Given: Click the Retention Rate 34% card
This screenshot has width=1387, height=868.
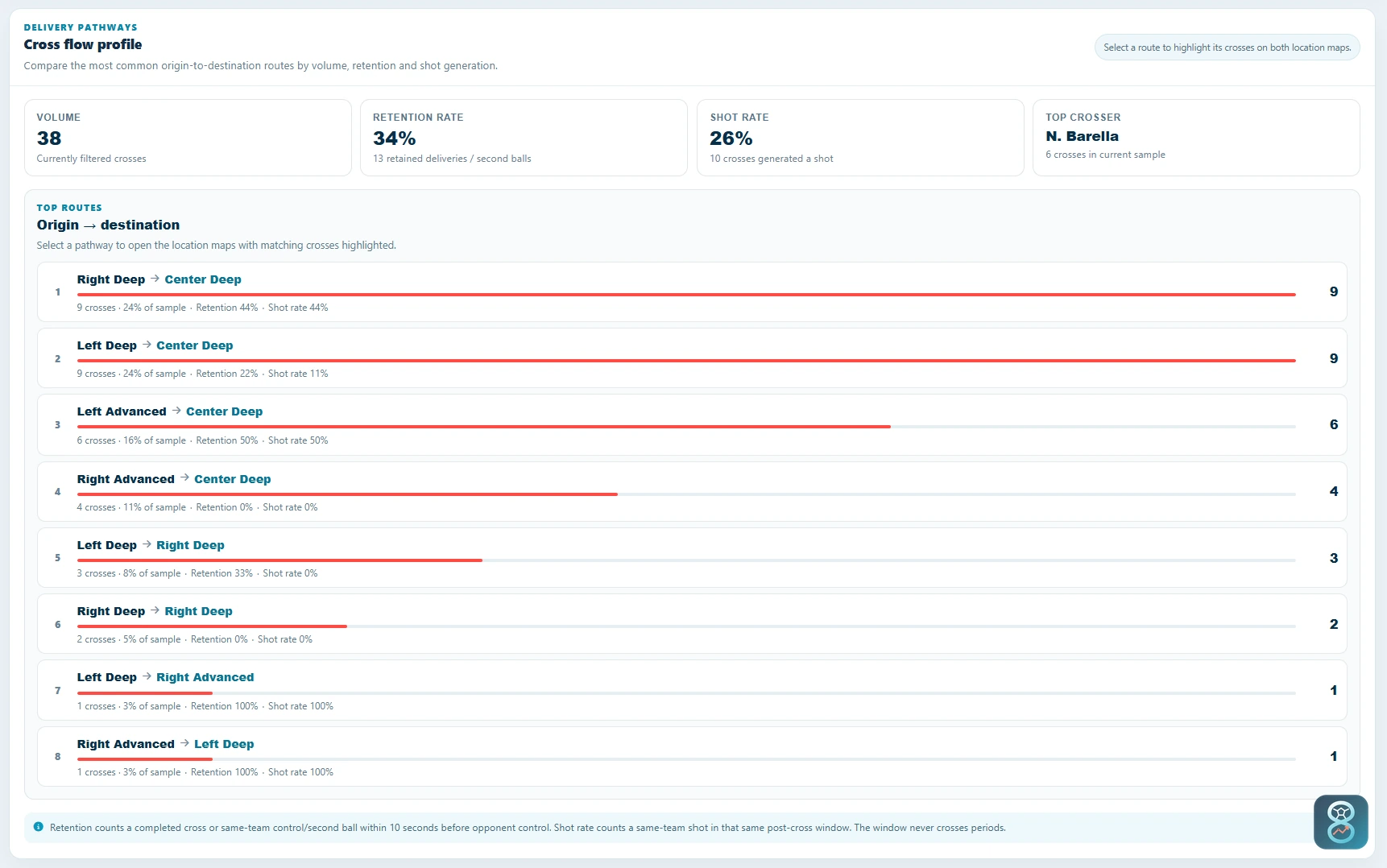Looking at the screenshot, I should tap(524, 138).
